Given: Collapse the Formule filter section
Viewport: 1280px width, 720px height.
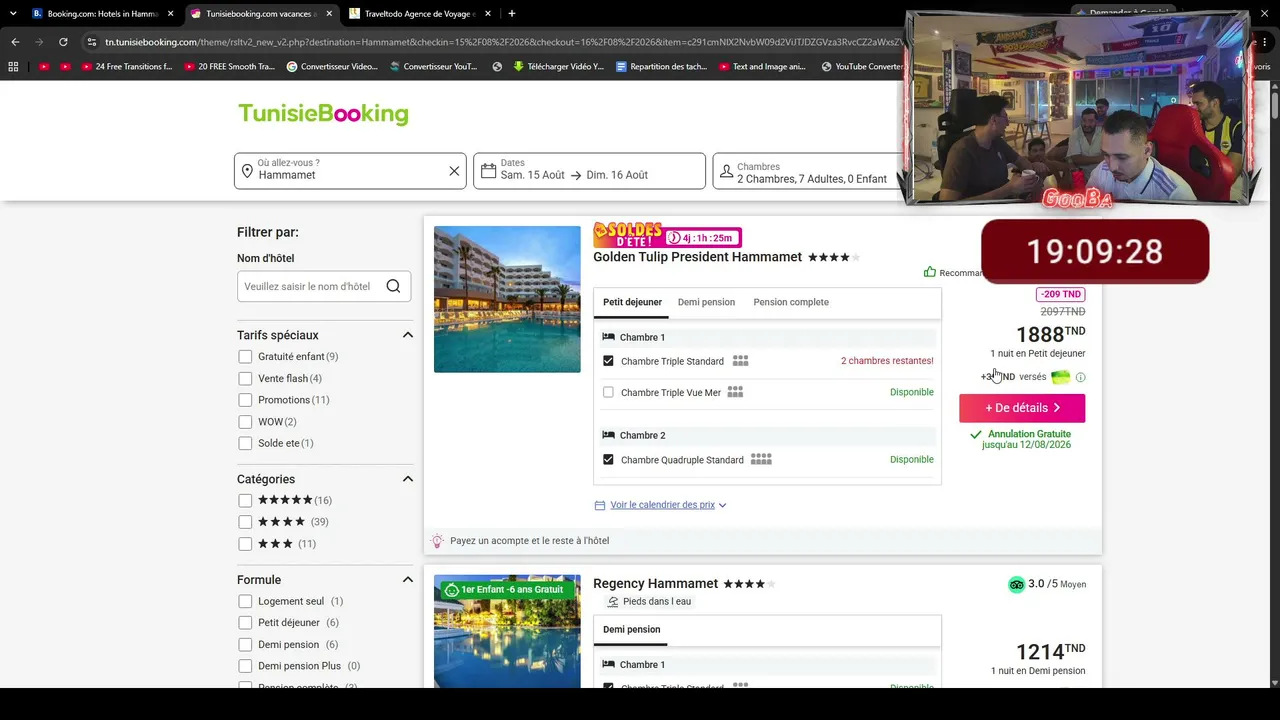Looking at the screenshot, I should pos(408,580).
